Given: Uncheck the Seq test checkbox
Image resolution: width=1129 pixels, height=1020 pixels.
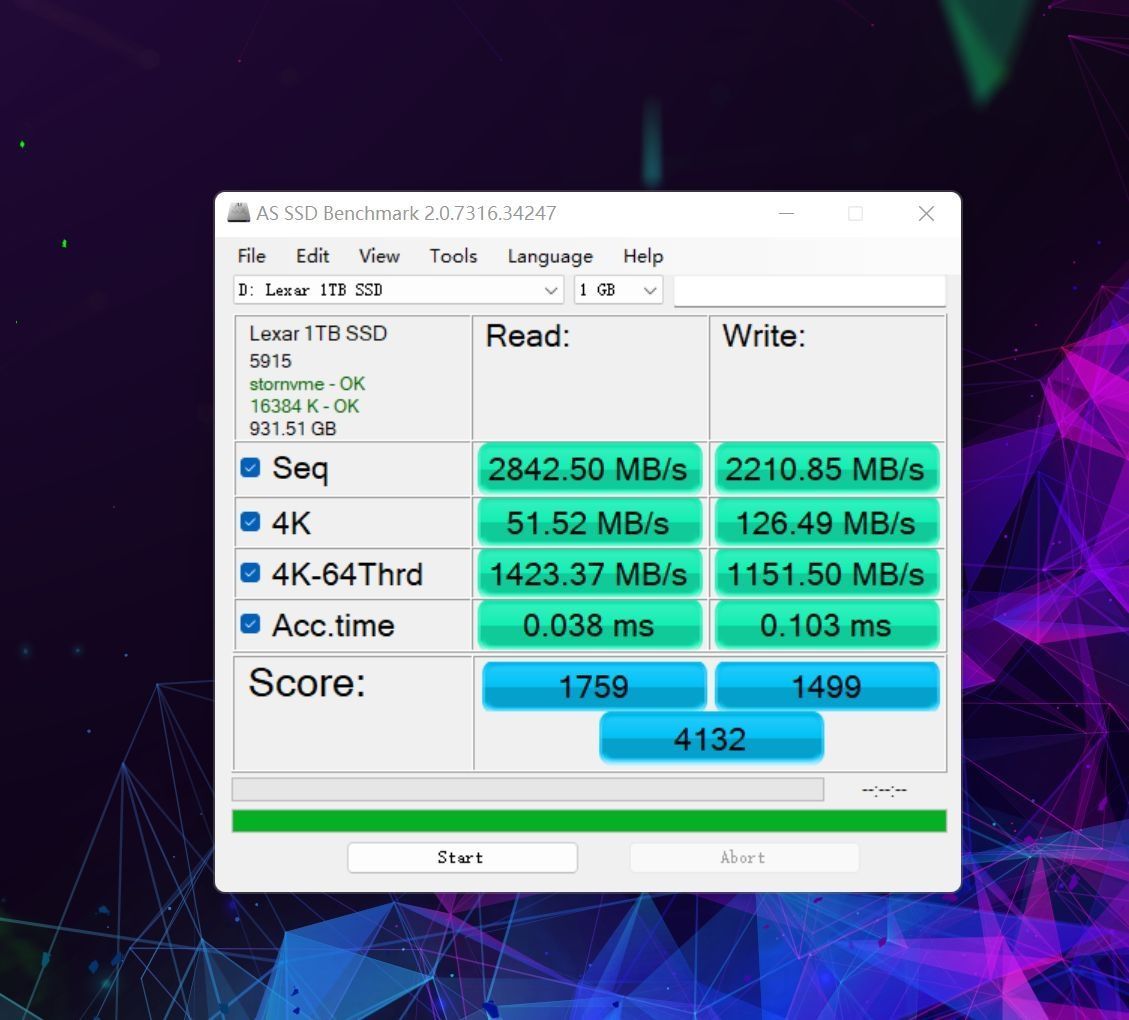Looking at the screenshot, I should (250, 468).
